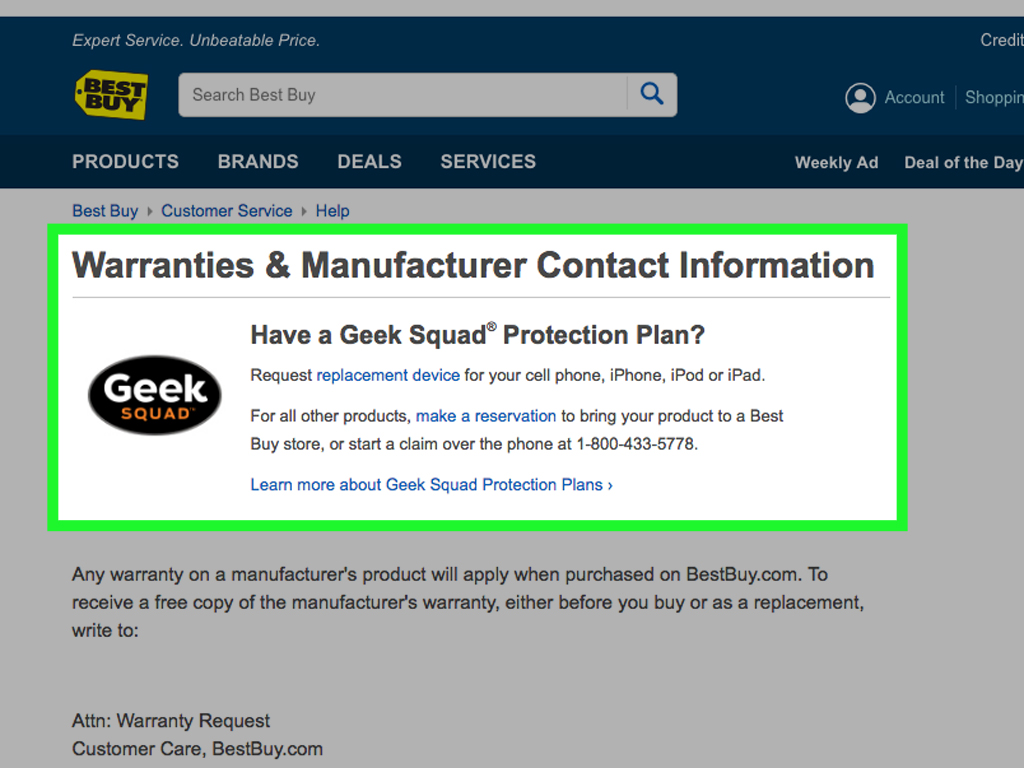This screenshot has width=1024, height=768.
Task: Open the PRODUCTS menu
Action: (x=125, y=161)
